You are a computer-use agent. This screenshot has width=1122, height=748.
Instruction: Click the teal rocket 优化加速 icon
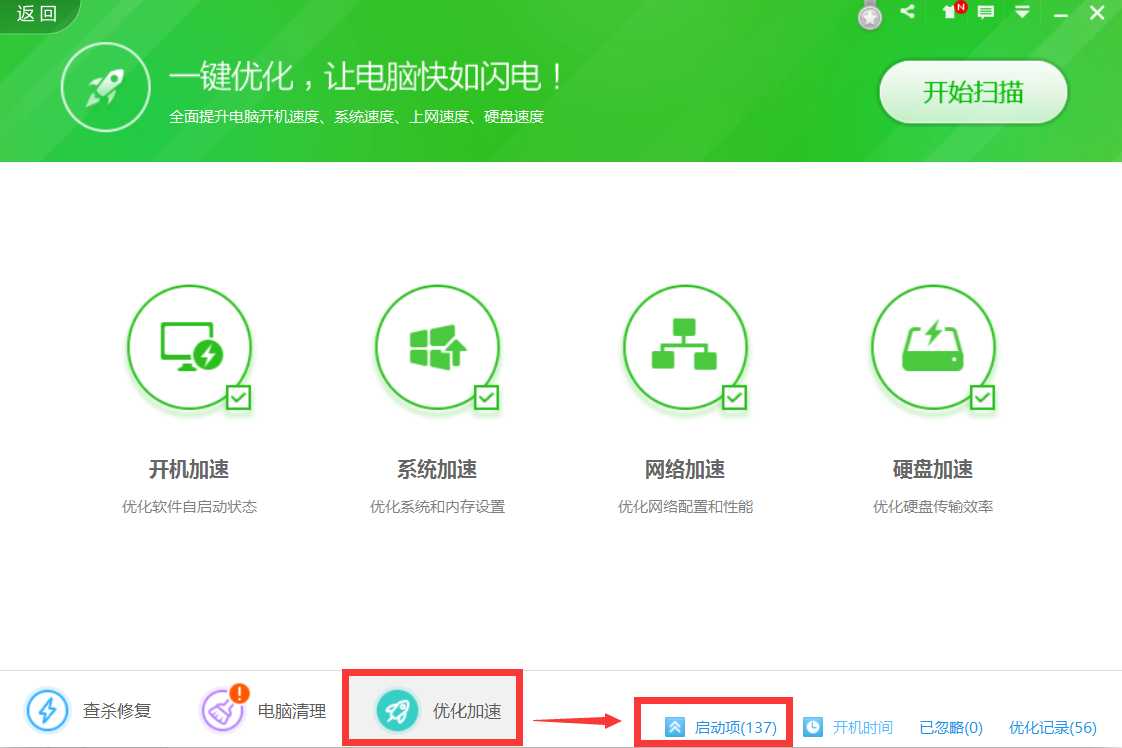397,711
